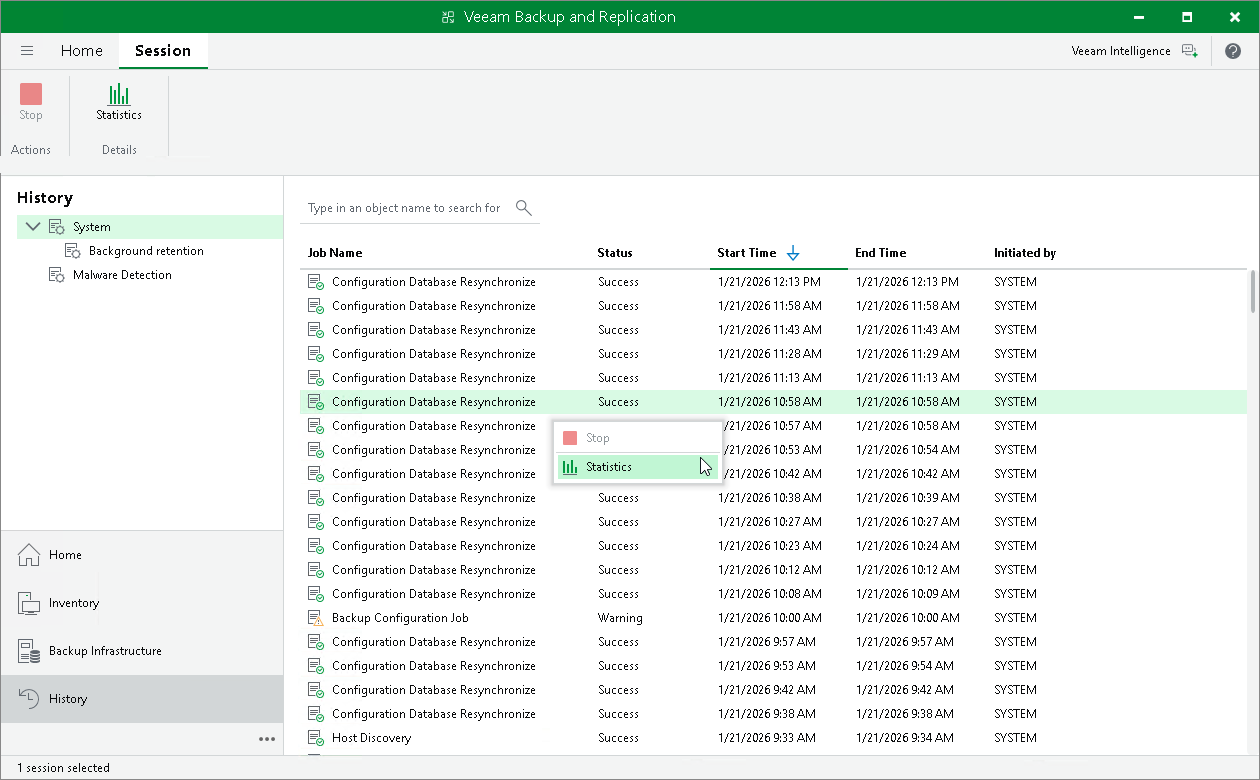This screenshot has width=1260, height=780.
Task: Open Statistics from the ribbon
Action: [x=119, y=102]
